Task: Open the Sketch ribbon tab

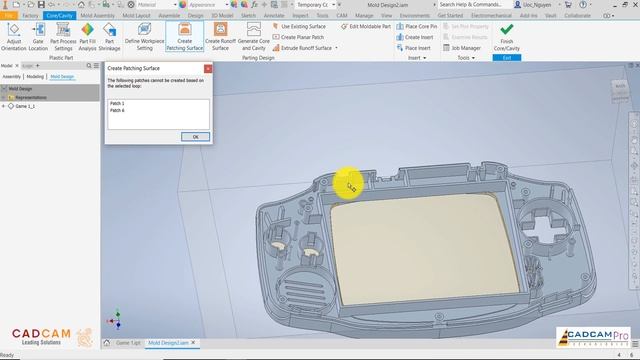Action: tap(248, 16)
